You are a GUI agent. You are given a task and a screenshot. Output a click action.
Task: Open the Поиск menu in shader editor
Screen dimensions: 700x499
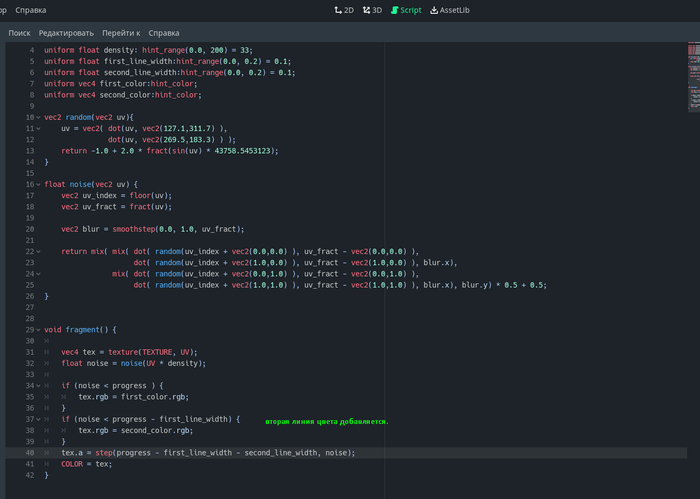click(20, 33)
